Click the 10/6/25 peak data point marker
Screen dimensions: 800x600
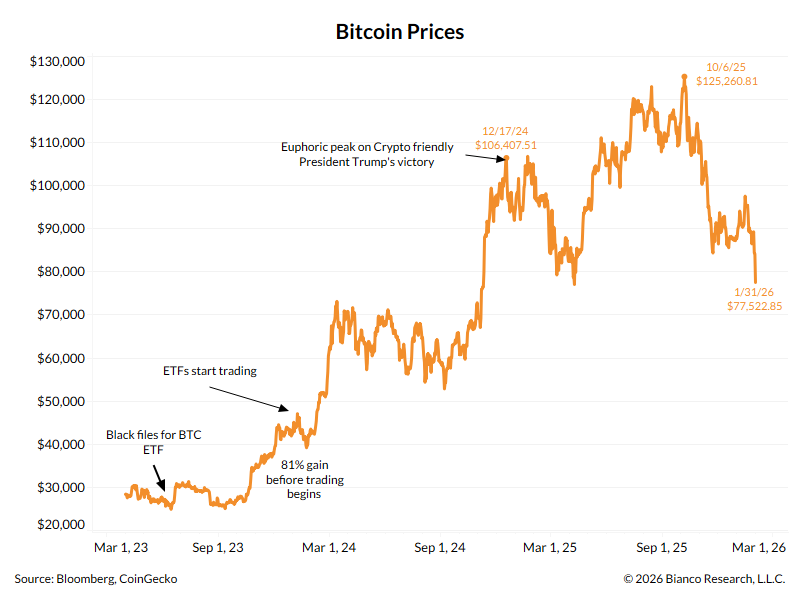[x=684, y=76]
